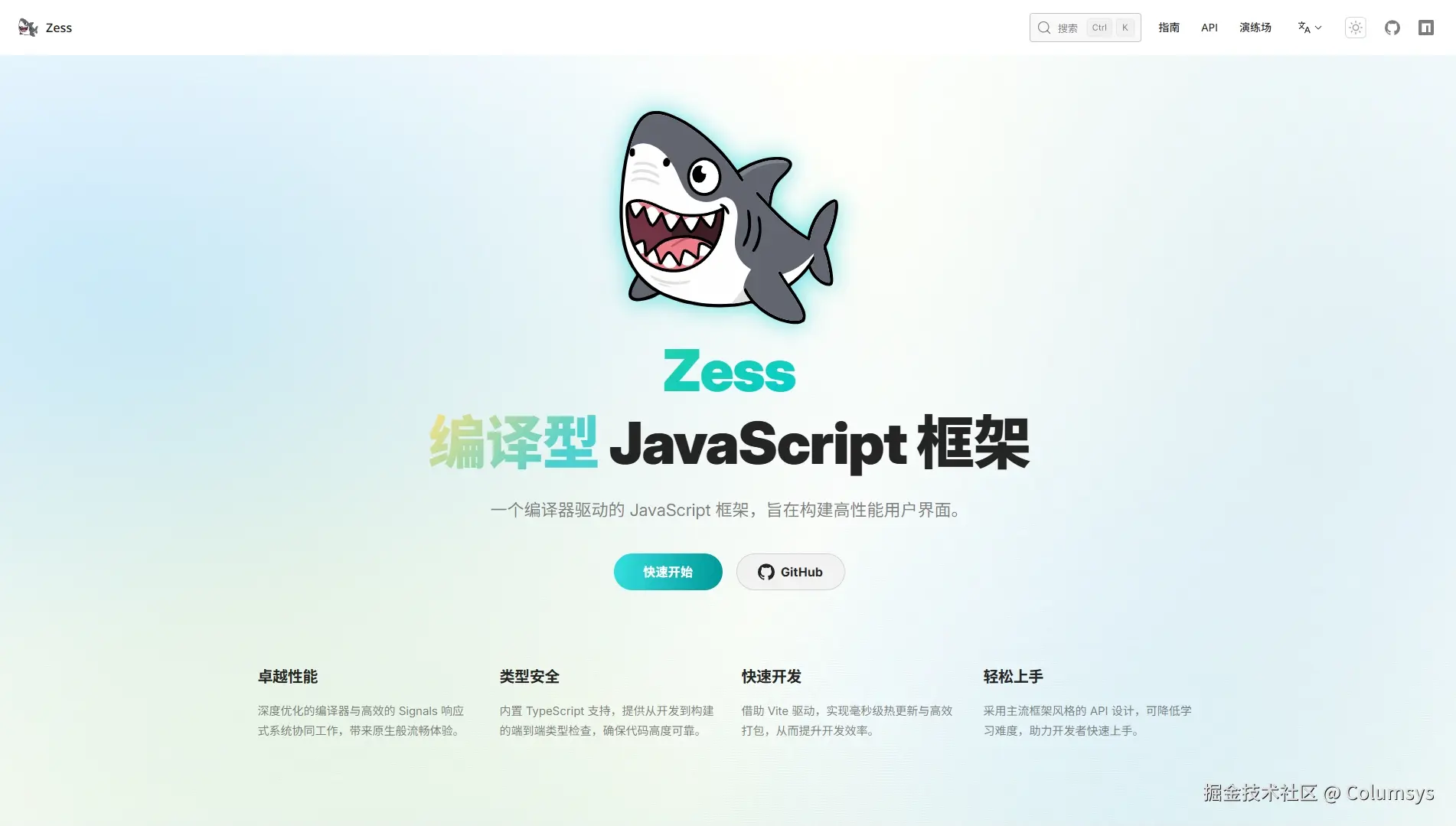Click the 文A translations icon

(1304, 28)
